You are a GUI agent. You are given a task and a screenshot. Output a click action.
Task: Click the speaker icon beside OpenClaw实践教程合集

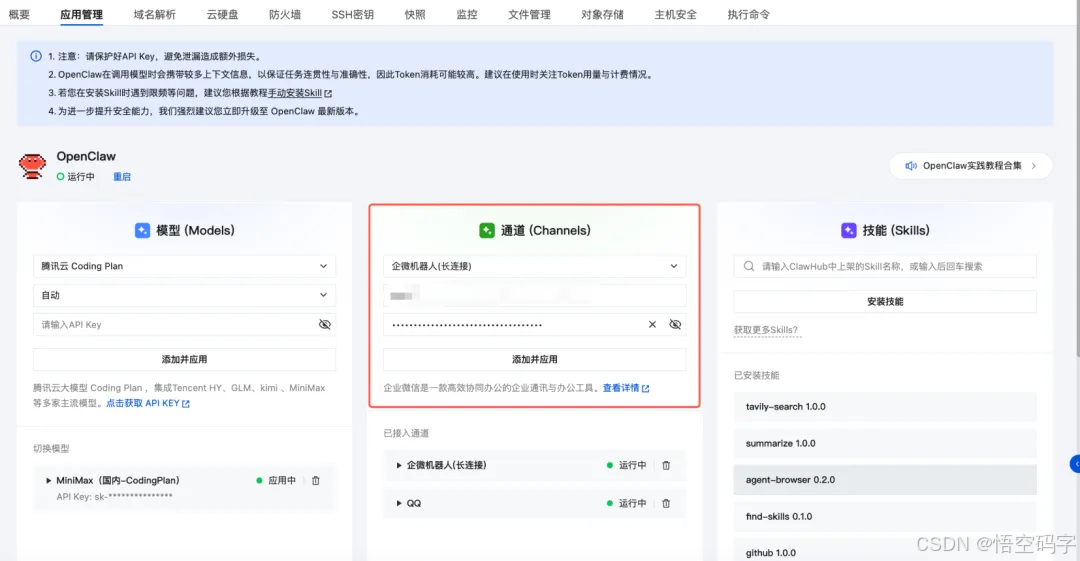pos(911,166)
